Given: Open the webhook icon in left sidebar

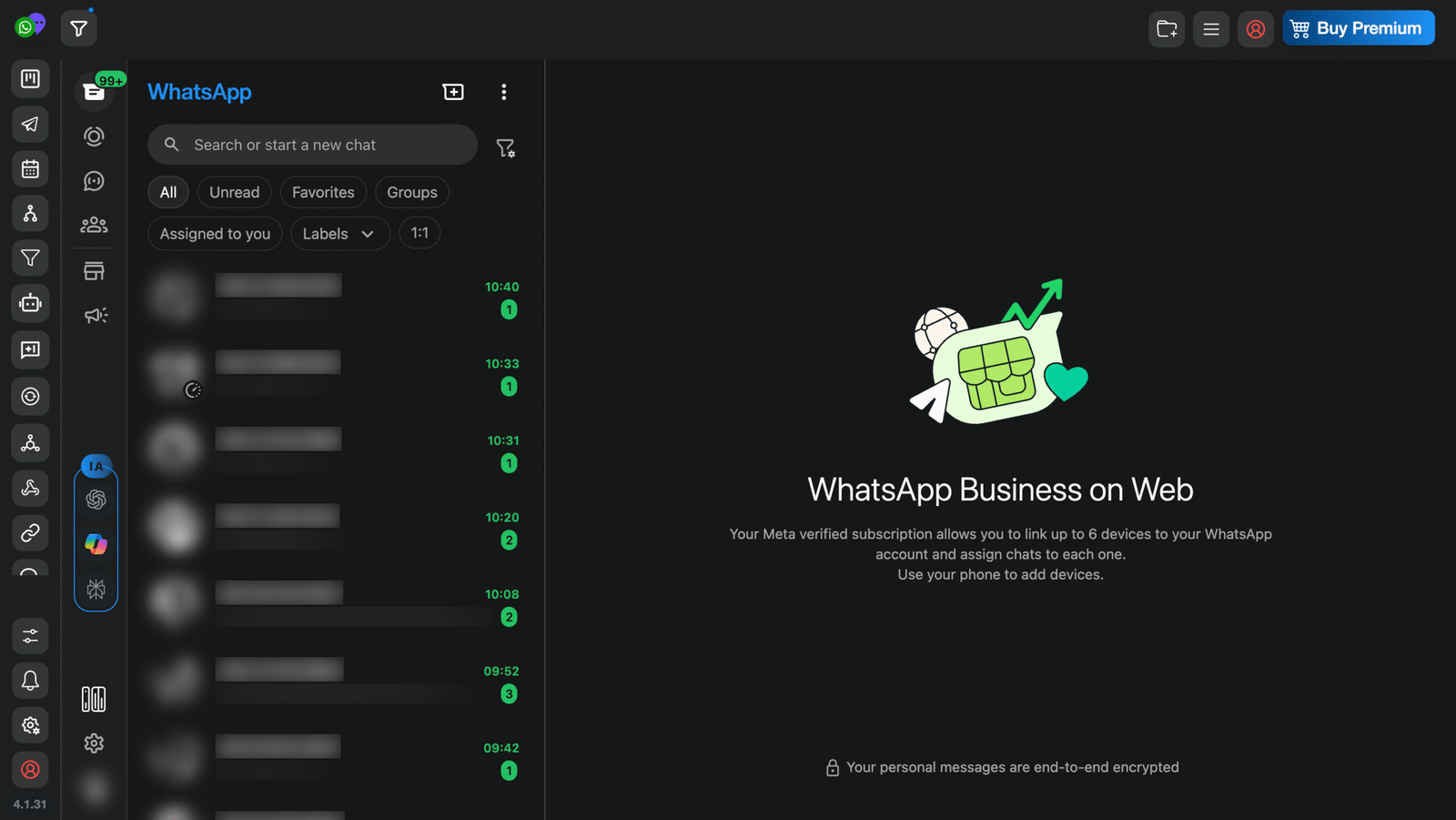Looking at the screenshot, I should coord(30,488).
